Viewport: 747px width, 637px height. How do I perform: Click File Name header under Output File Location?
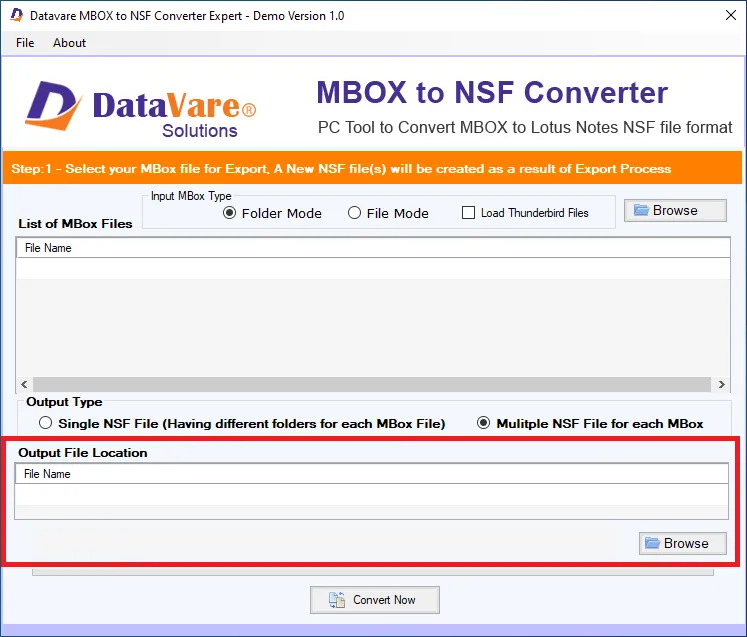pos(372,474)
